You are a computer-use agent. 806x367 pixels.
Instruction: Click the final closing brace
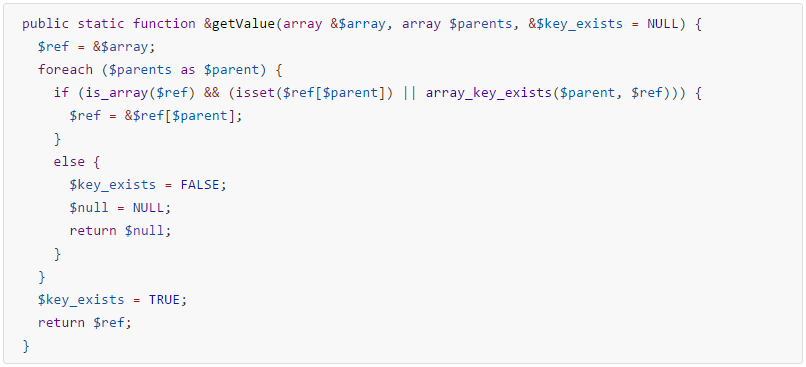coord(26,346)
